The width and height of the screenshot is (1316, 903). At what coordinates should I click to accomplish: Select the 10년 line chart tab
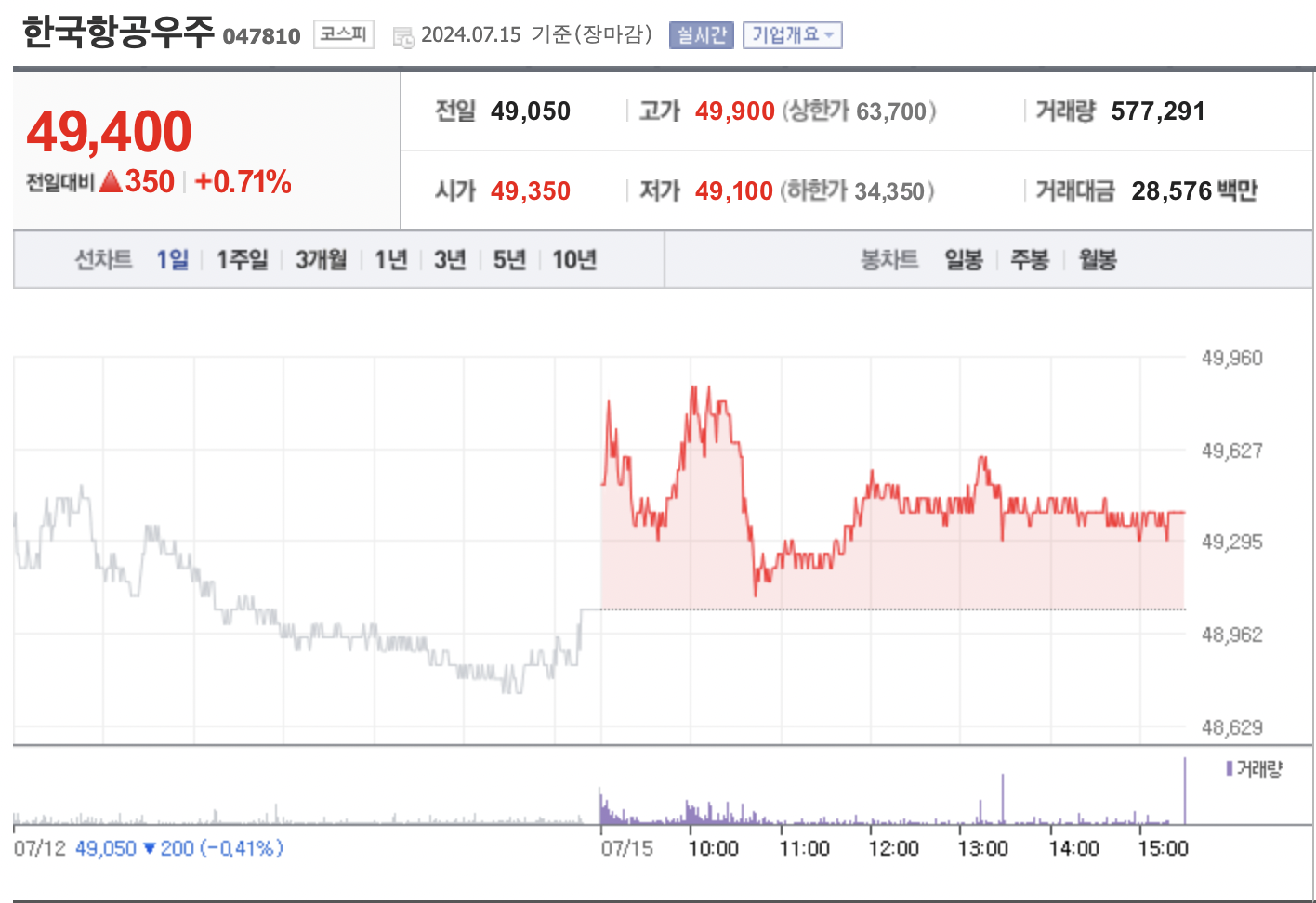click(x=574, y=259)
